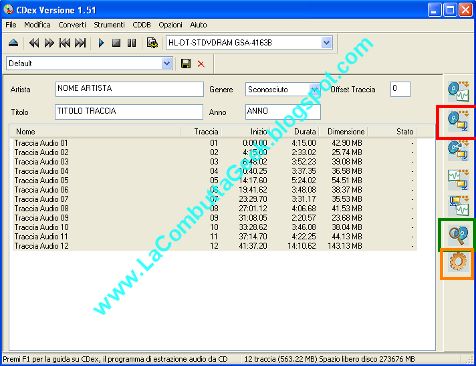The width and height of the screenshot is (476, 366).
Task: Click the pause playback button
Action: pos(132,43)
